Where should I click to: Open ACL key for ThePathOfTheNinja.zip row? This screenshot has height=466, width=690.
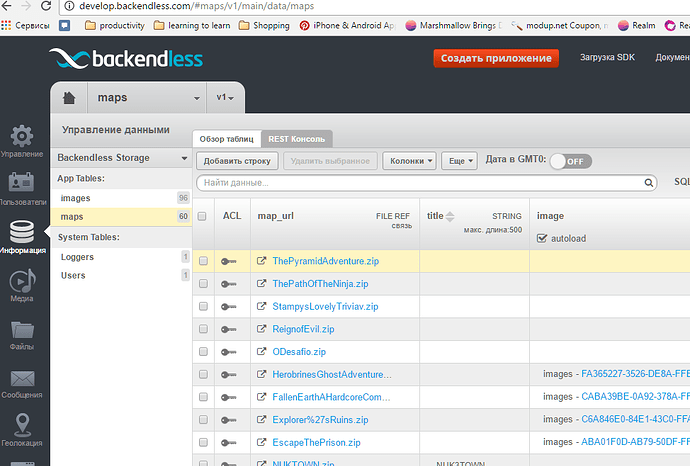[x=228, y=284]
